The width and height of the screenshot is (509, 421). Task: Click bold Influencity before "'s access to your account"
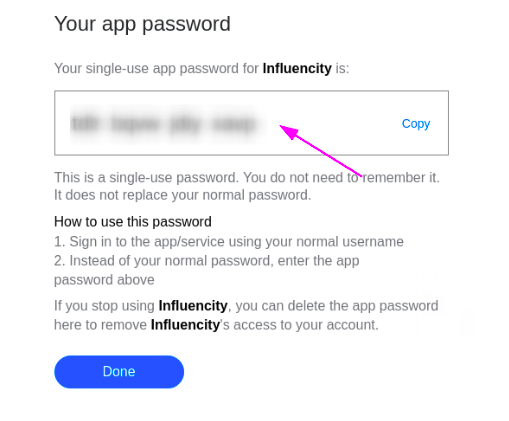point(185,325)
